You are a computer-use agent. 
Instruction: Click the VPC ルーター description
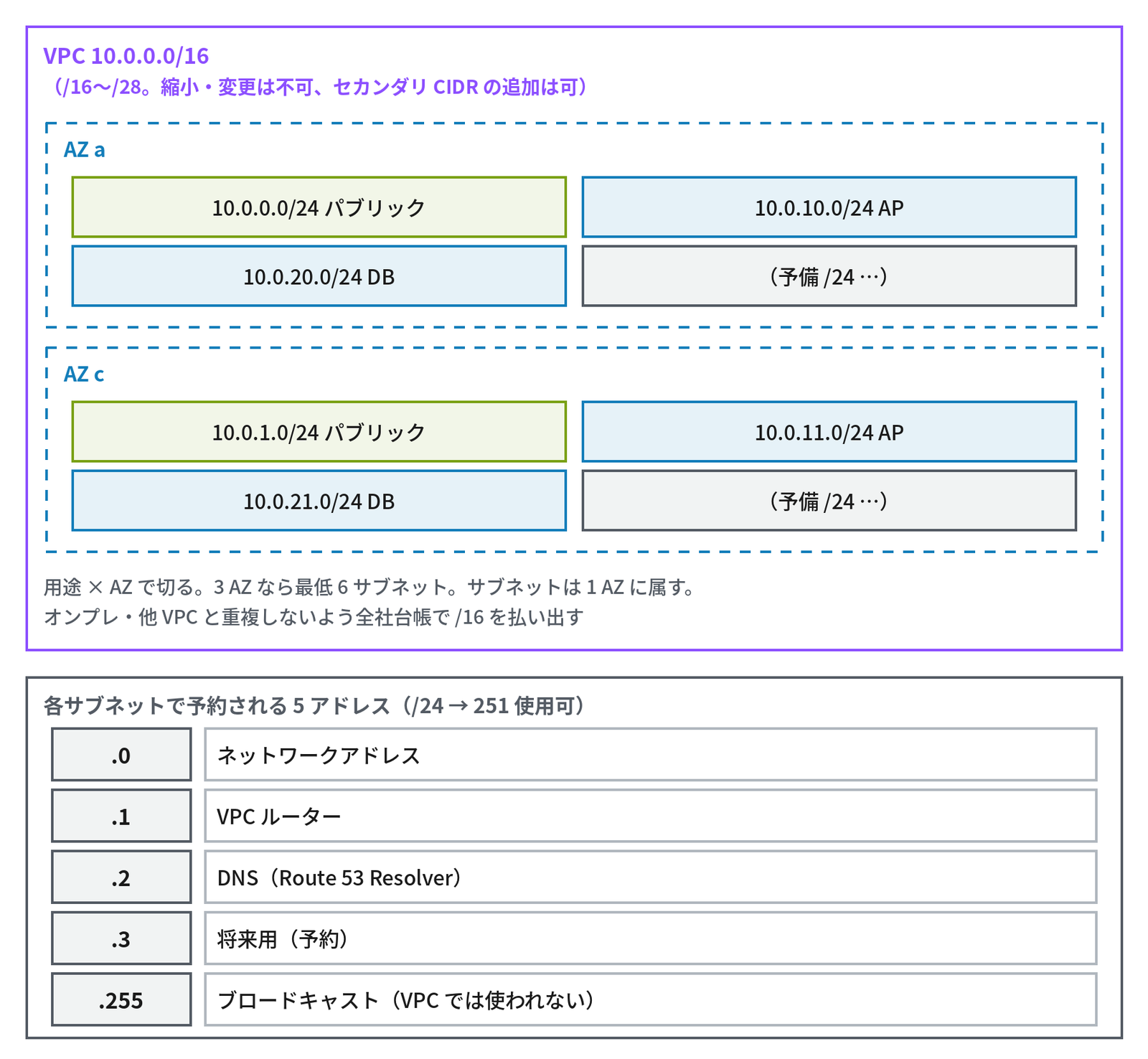(651, 816)
